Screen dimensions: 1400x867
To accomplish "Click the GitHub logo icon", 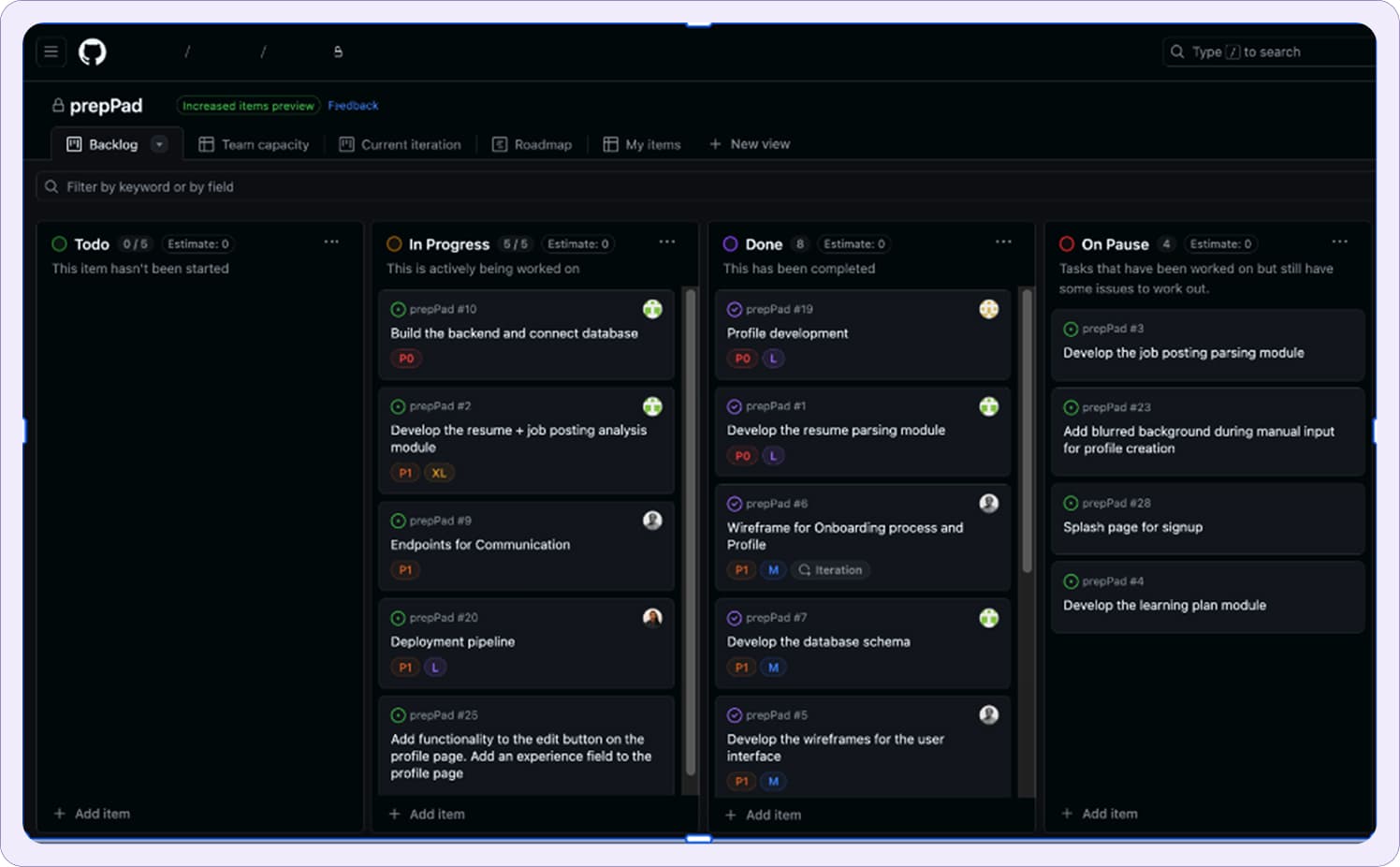I will point(92,51).
